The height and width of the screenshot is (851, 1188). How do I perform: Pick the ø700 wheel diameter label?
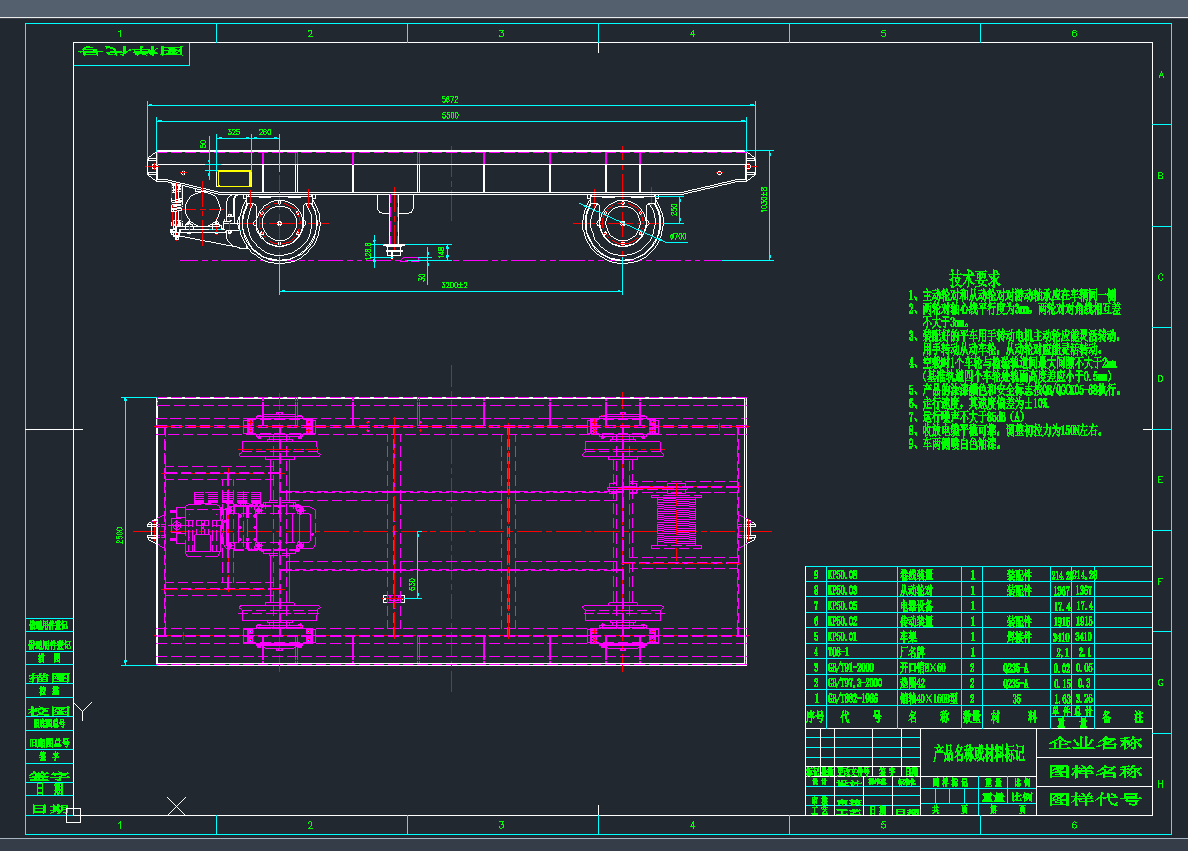tap(678, 237)
